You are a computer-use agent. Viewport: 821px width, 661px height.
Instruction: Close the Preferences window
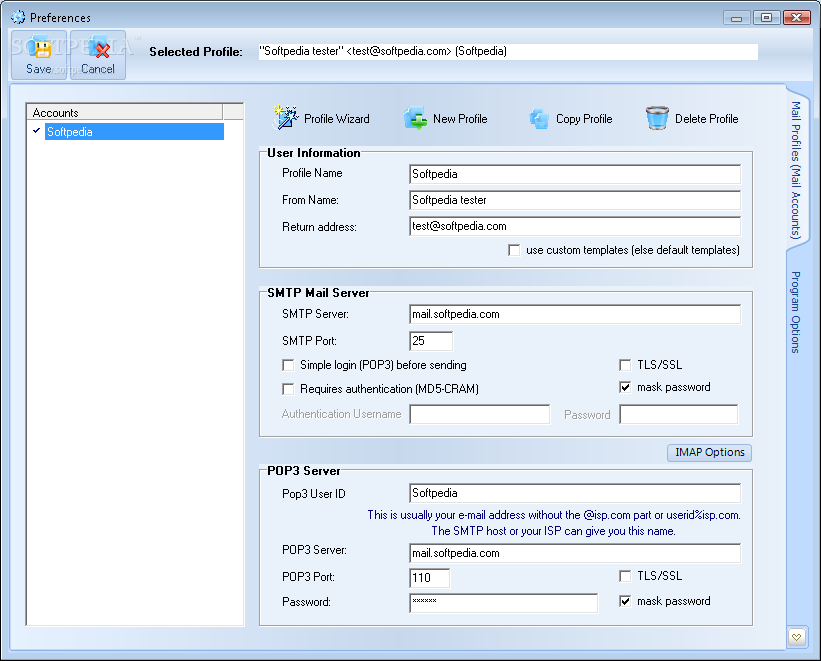796,18
